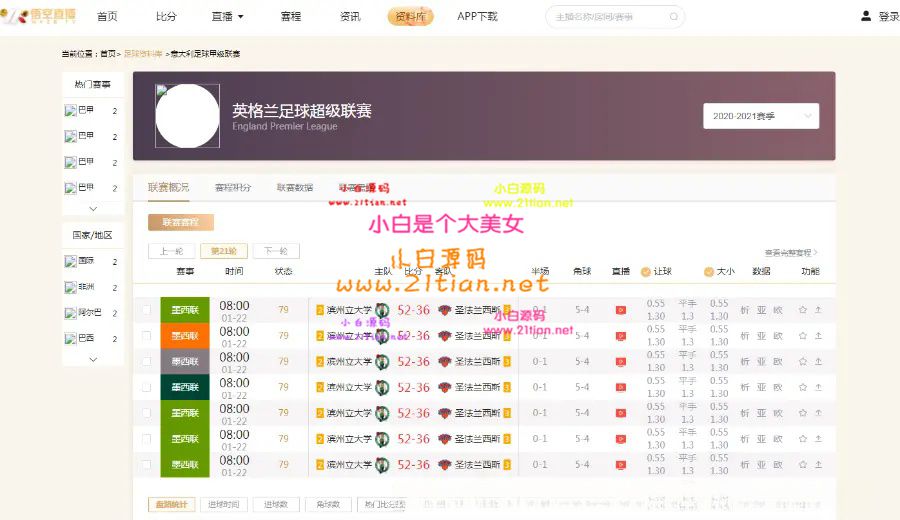Screen dimensions: 900x520
Task: Favorite the dark-green-tag match with the star
Action: 802,387
